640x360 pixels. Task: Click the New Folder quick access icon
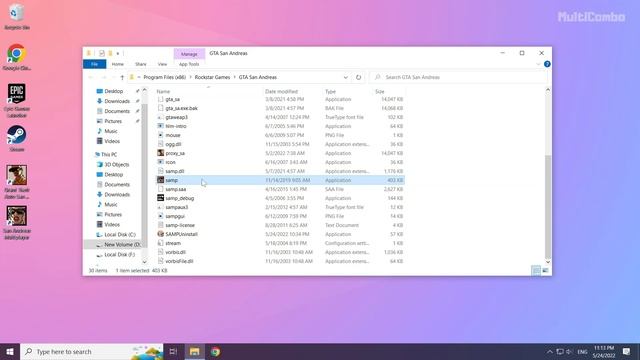tap(110, 53)
